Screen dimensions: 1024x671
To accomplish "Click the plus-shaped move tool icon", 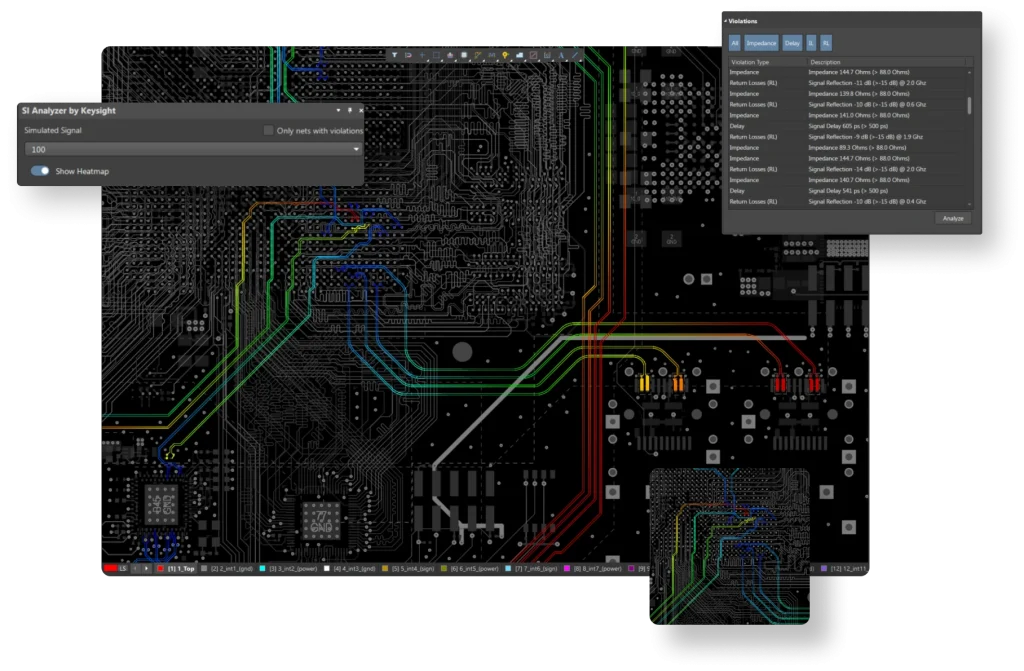I will click(422, 55).
